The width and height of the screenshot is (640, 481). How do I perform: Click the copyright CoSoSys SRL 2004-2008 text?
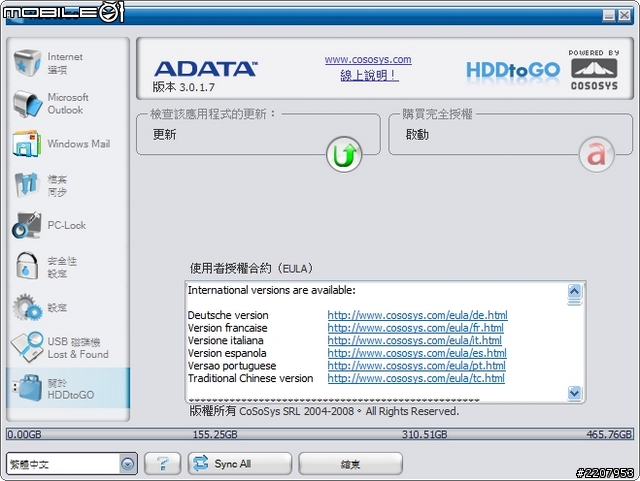coord(324,411)
